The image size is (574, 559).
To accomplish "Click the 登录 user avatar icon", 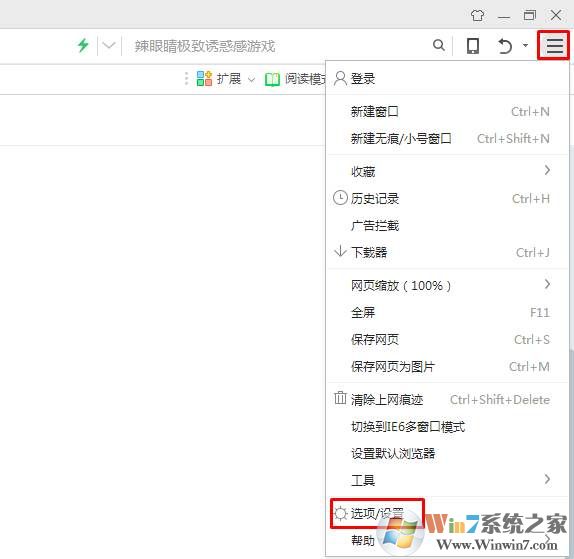I will click(x=340, y=78).
